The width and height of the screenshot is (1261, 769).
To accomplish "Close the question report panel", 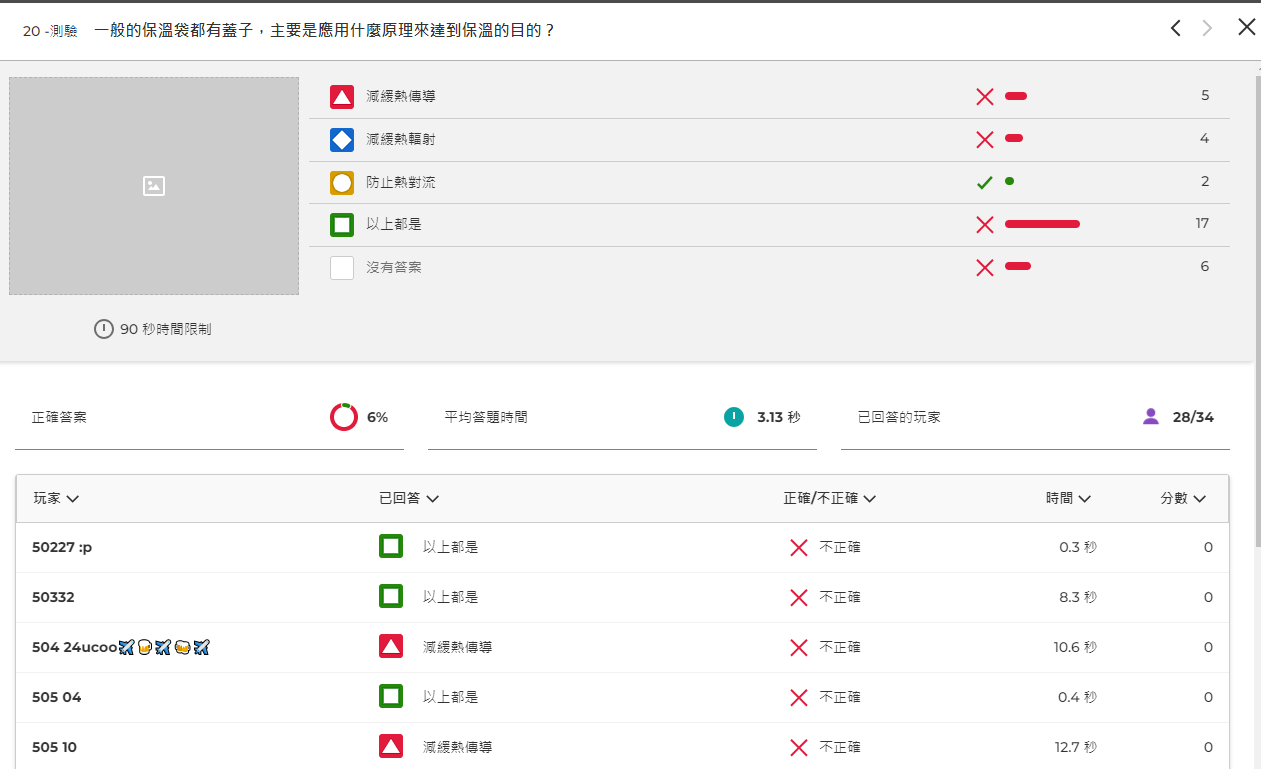I will click(1246, 27).
